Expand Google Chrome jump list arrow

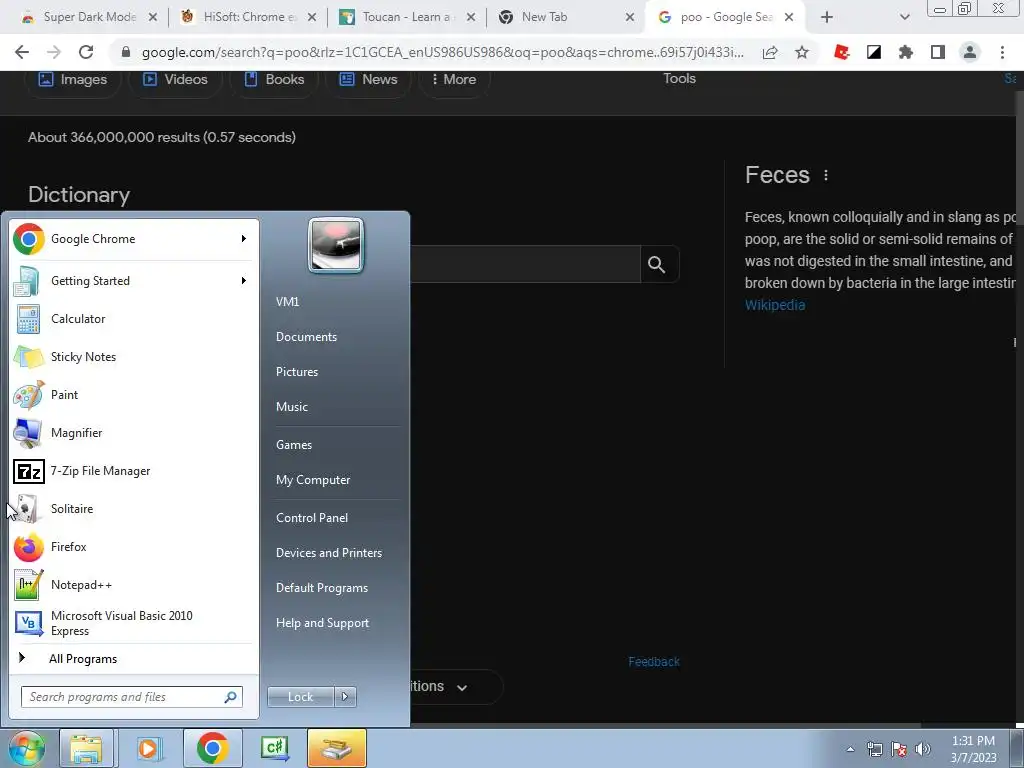click(244, 239)
